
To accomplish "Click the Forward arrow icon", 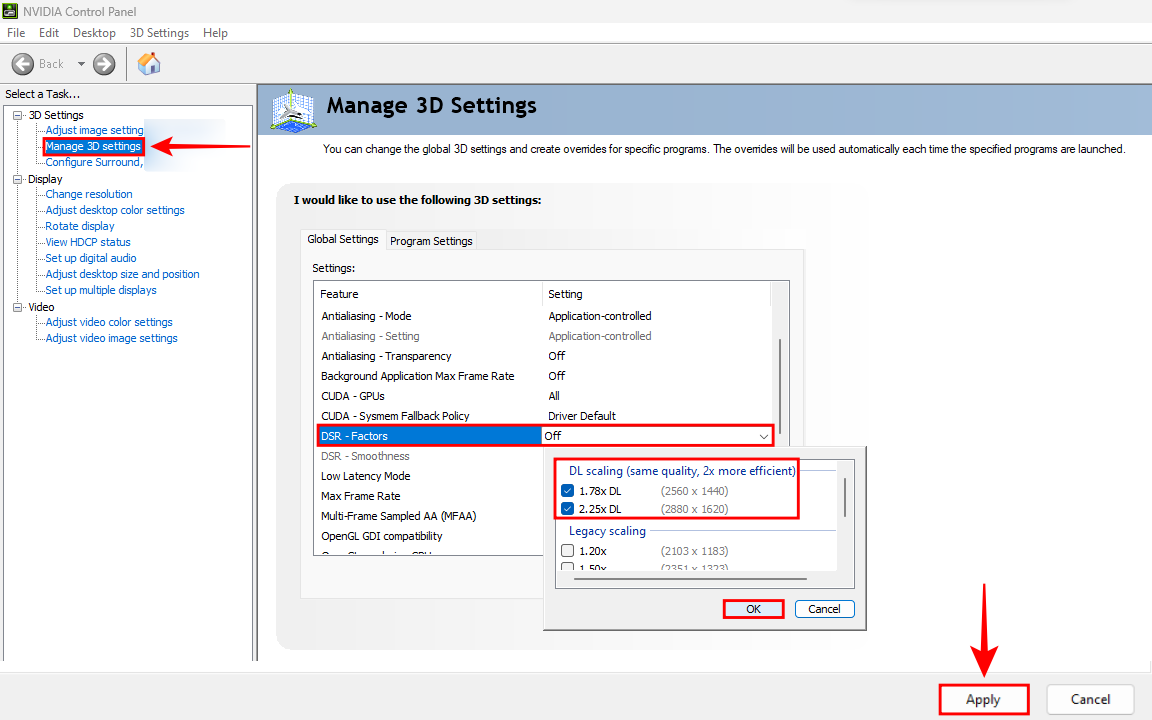I will pos(104,64).
